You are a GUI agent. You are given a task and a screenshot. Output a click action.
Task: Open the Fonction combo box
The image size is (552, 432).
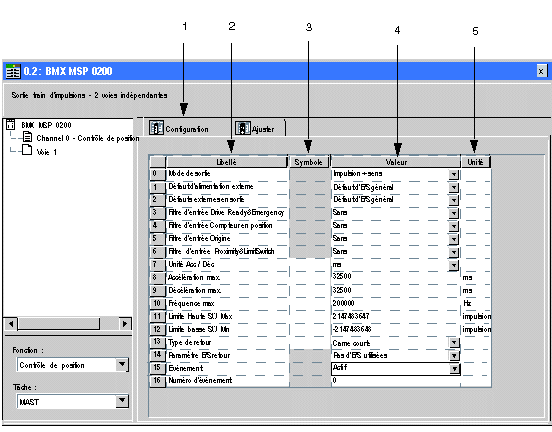click(x=73, y=365)
